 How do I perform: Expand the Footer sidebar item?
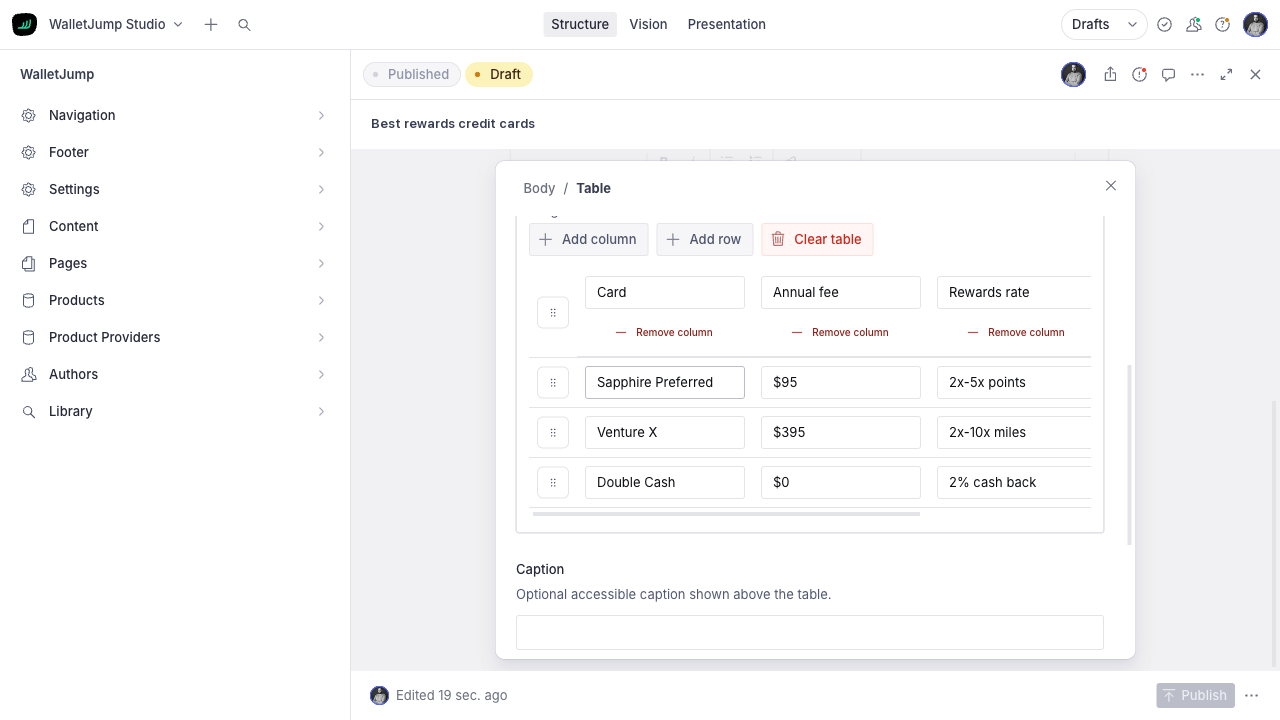pos(175,152)
